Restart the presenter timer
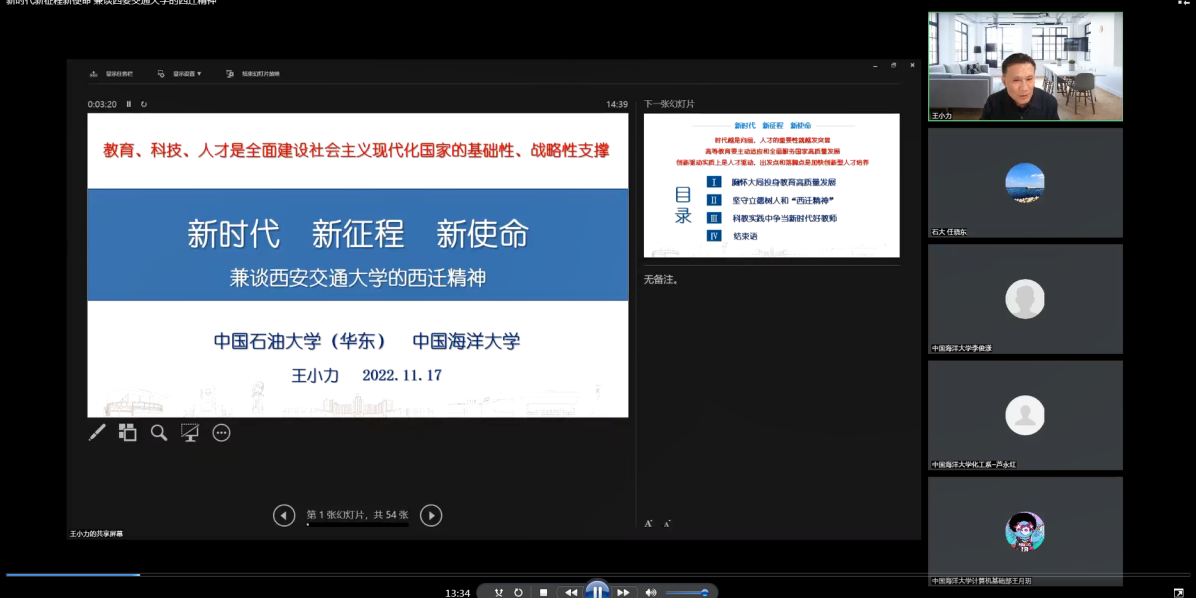Viewport: 1196px width, 598px height. tap(144, 104)
